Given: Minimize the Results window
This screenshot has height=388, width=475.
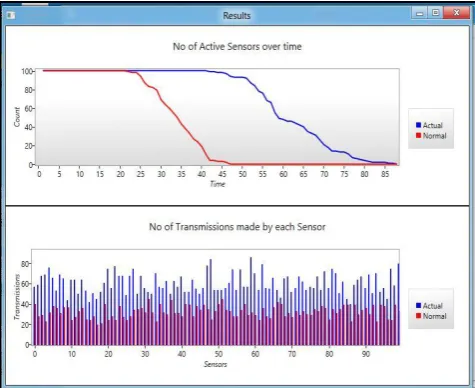Looking at the screenshot, I should pyautogui.click(x=420, y=13).
